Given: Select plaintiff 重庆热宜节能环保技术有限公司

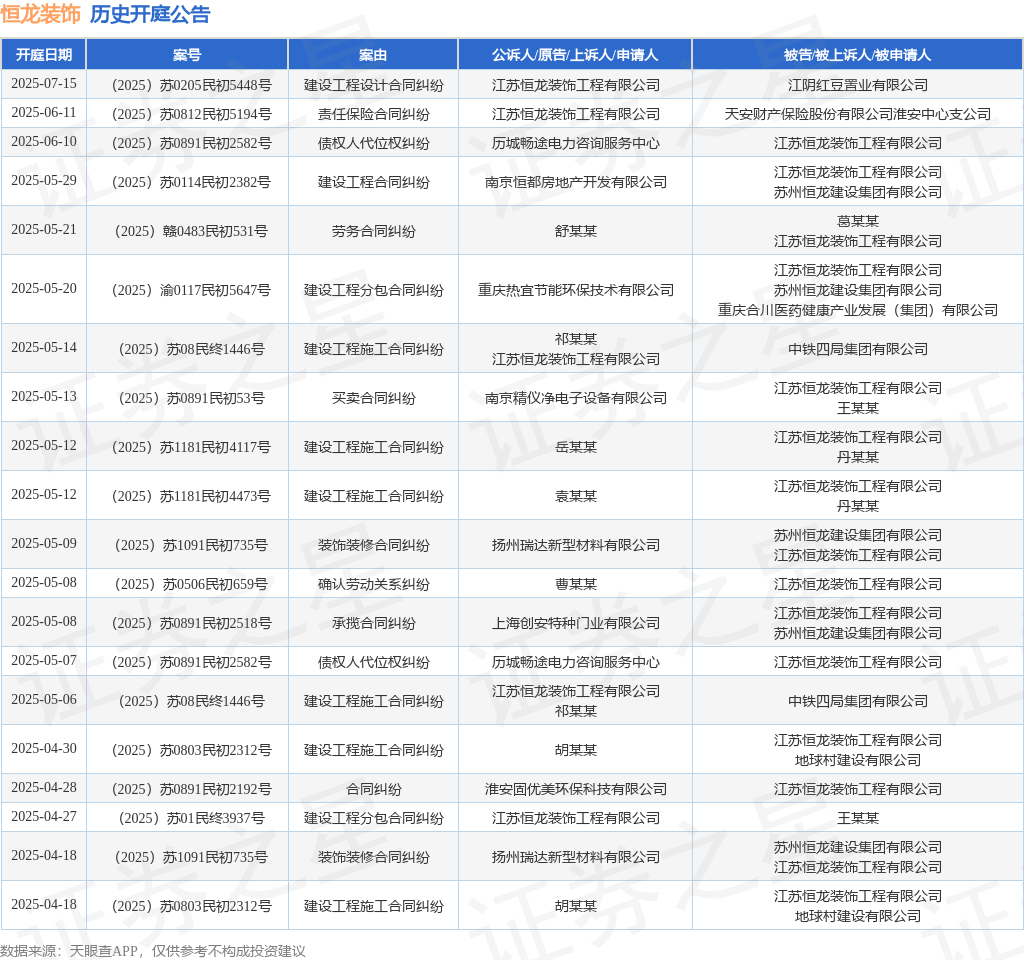Looking at the screenshot, I should coord(575,289).
